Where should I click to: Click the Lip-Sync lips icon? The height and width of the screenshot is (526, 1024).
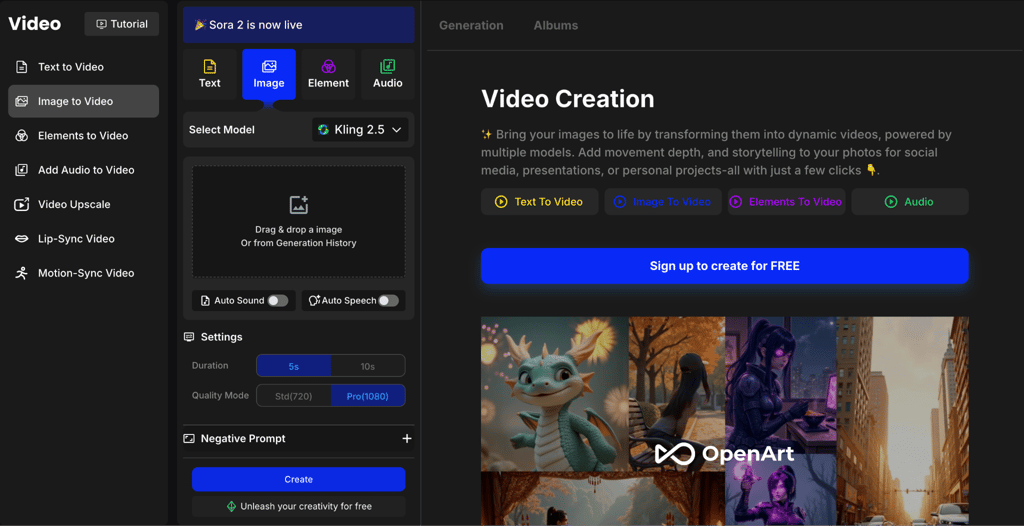tap(22, 238)
